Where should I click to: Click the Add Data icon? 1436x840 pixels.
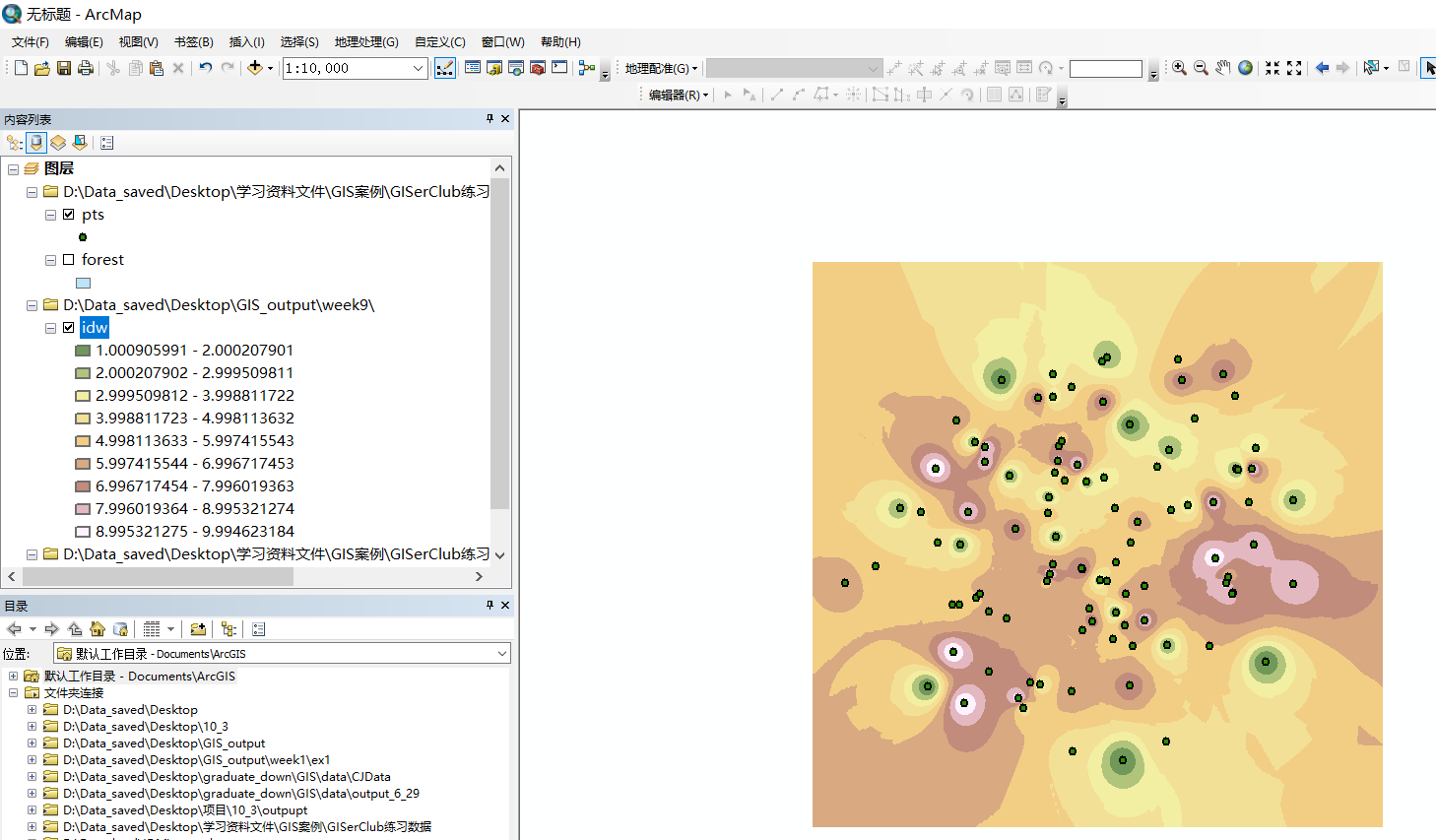pos(254,68)
